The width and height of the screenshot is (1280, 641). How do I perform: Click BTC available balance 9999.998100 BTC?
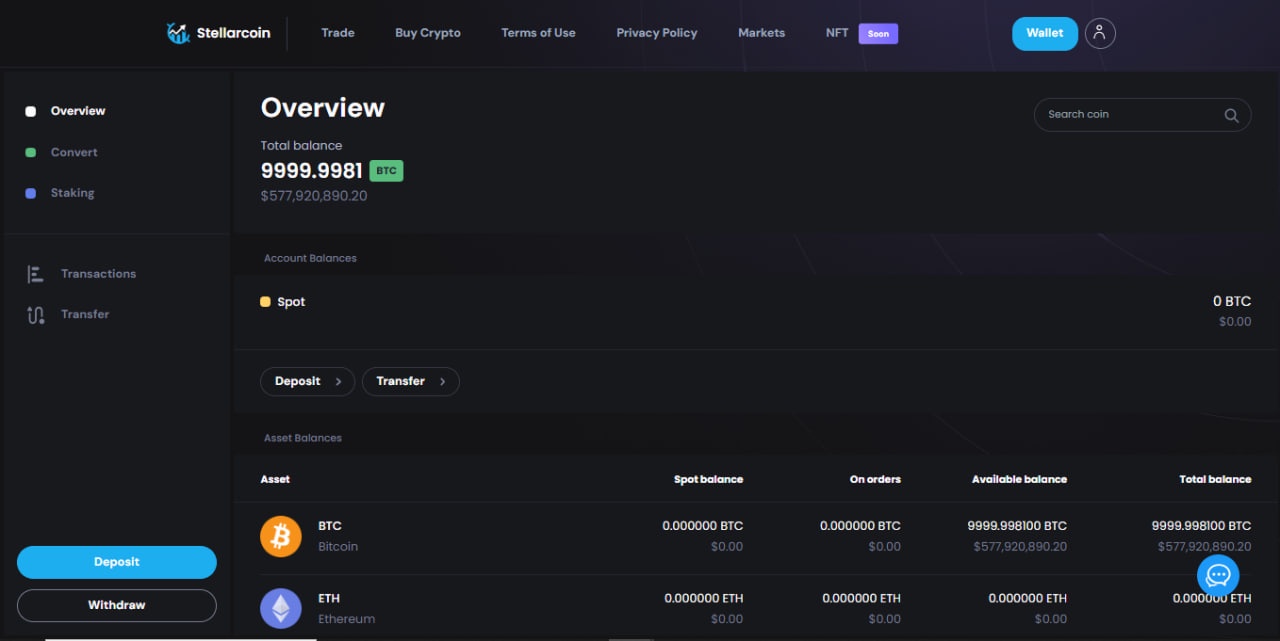(x=1017, y=526)
